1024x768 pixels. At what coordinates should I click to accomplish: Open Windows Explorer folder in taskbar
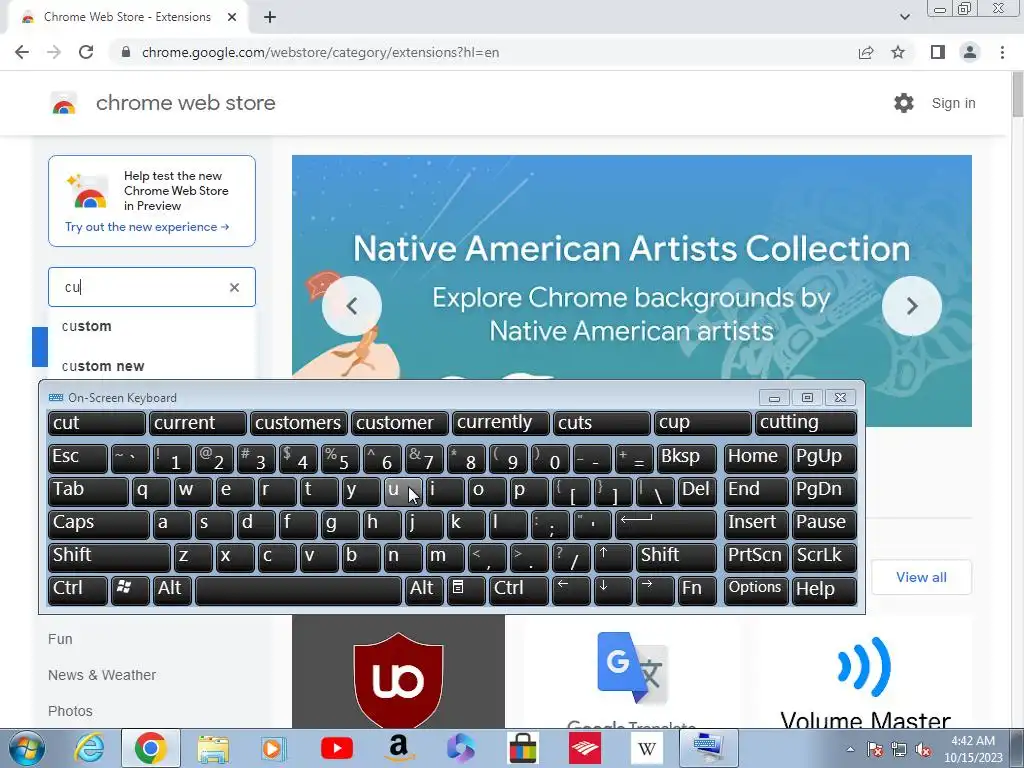[x=213, y=748]
